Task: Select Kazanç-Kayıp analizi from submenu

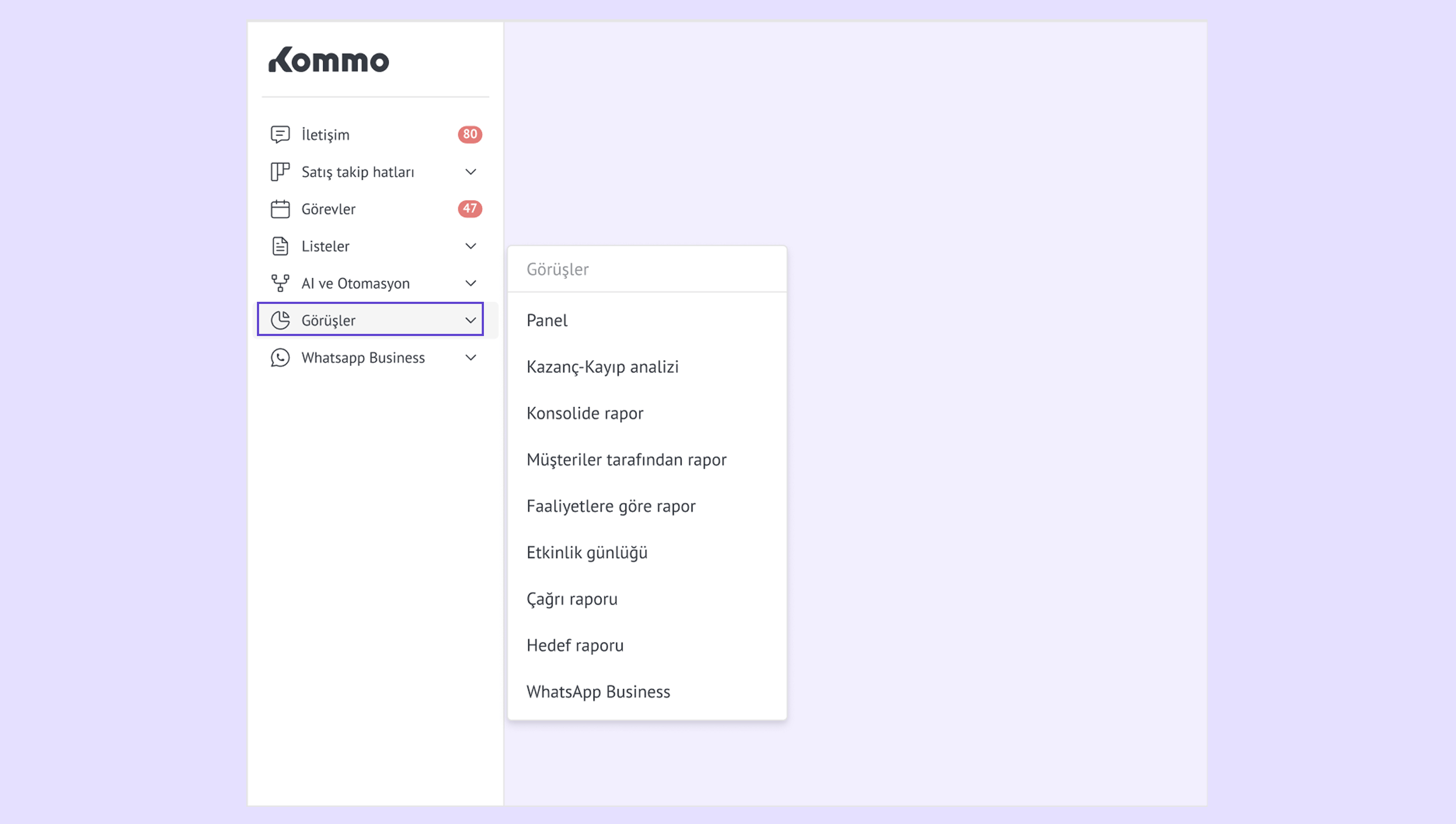Action: click(x=602, y=367)
